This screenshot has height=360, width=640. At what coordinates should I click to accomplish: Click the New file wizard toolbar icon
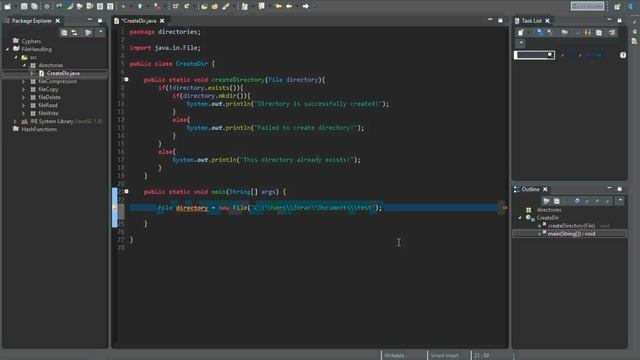[8, 6]
